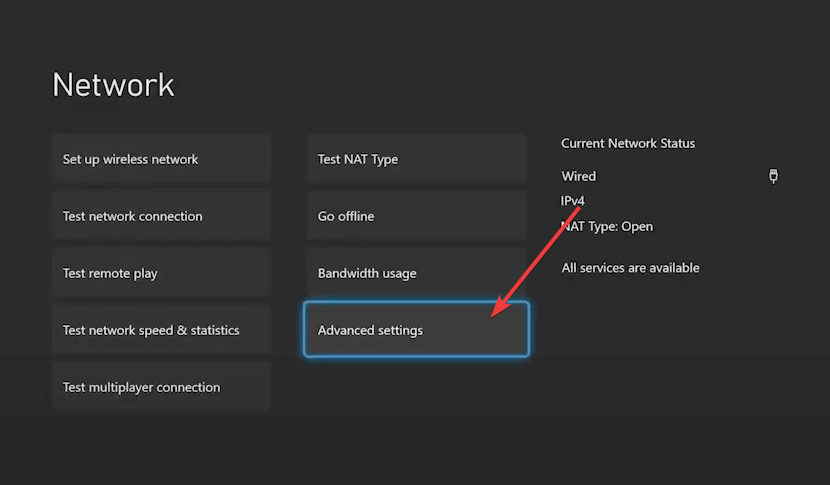
Task: Click the Wired status text
Action: 579,176
